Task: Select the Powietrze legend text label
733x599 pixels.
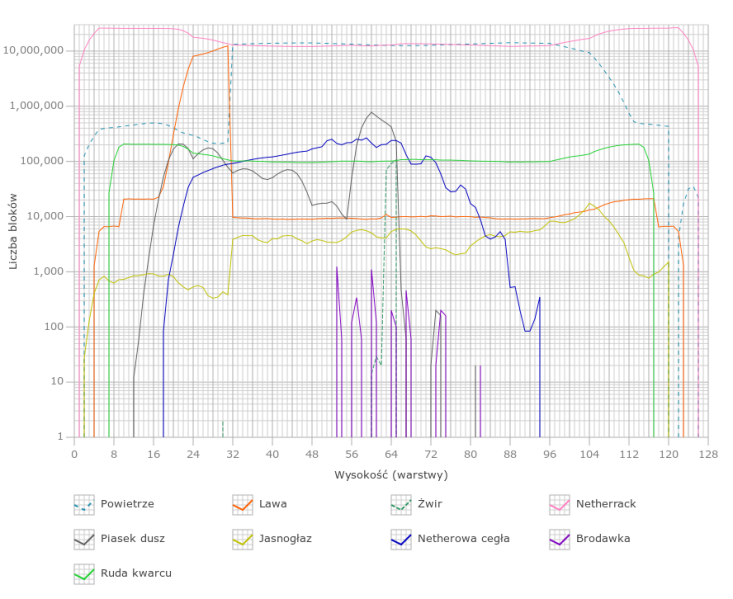Action: 126,503
